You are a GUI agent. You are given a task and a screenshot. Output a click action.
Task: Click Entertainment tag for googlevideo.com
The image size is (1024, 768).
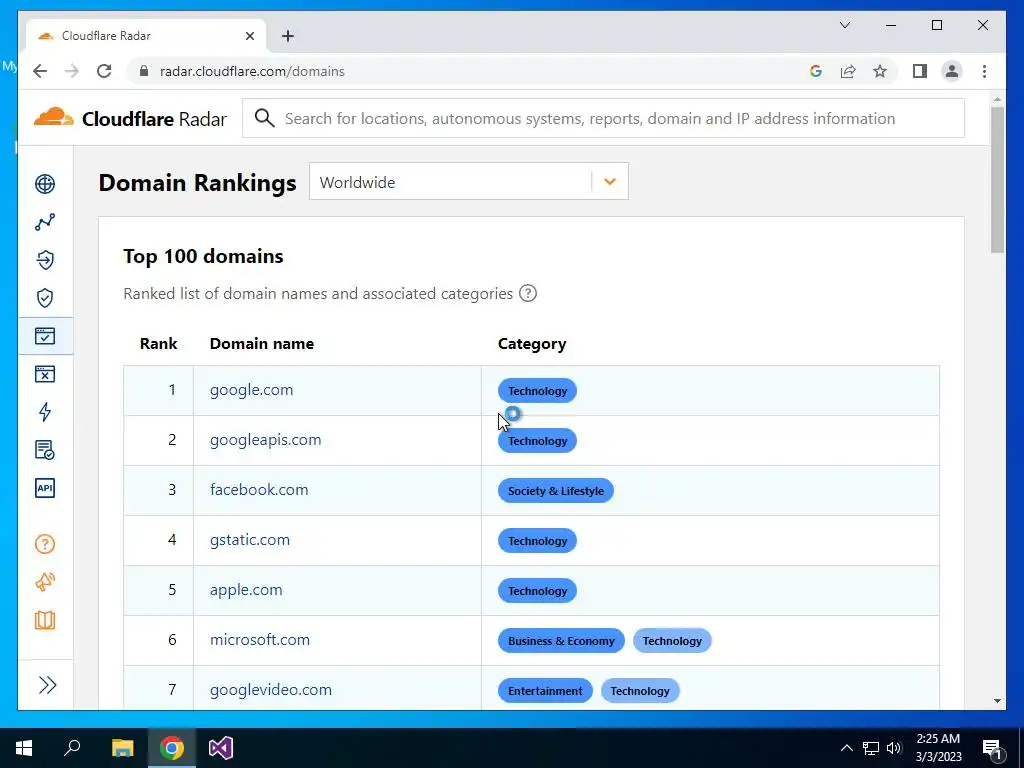[545, 691]
